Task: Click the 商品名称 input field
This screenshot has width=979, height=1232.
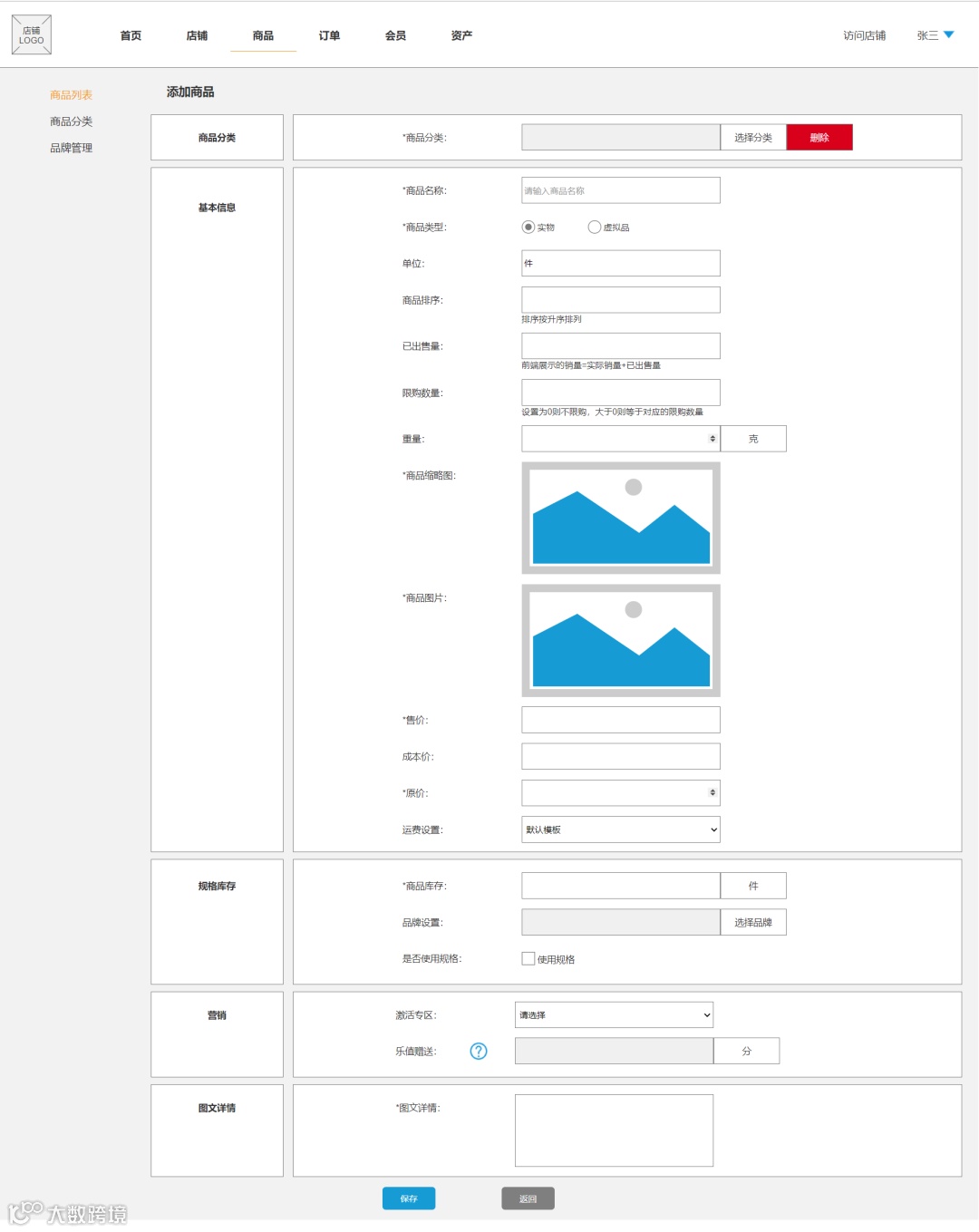Action: (x=621, y=190)
